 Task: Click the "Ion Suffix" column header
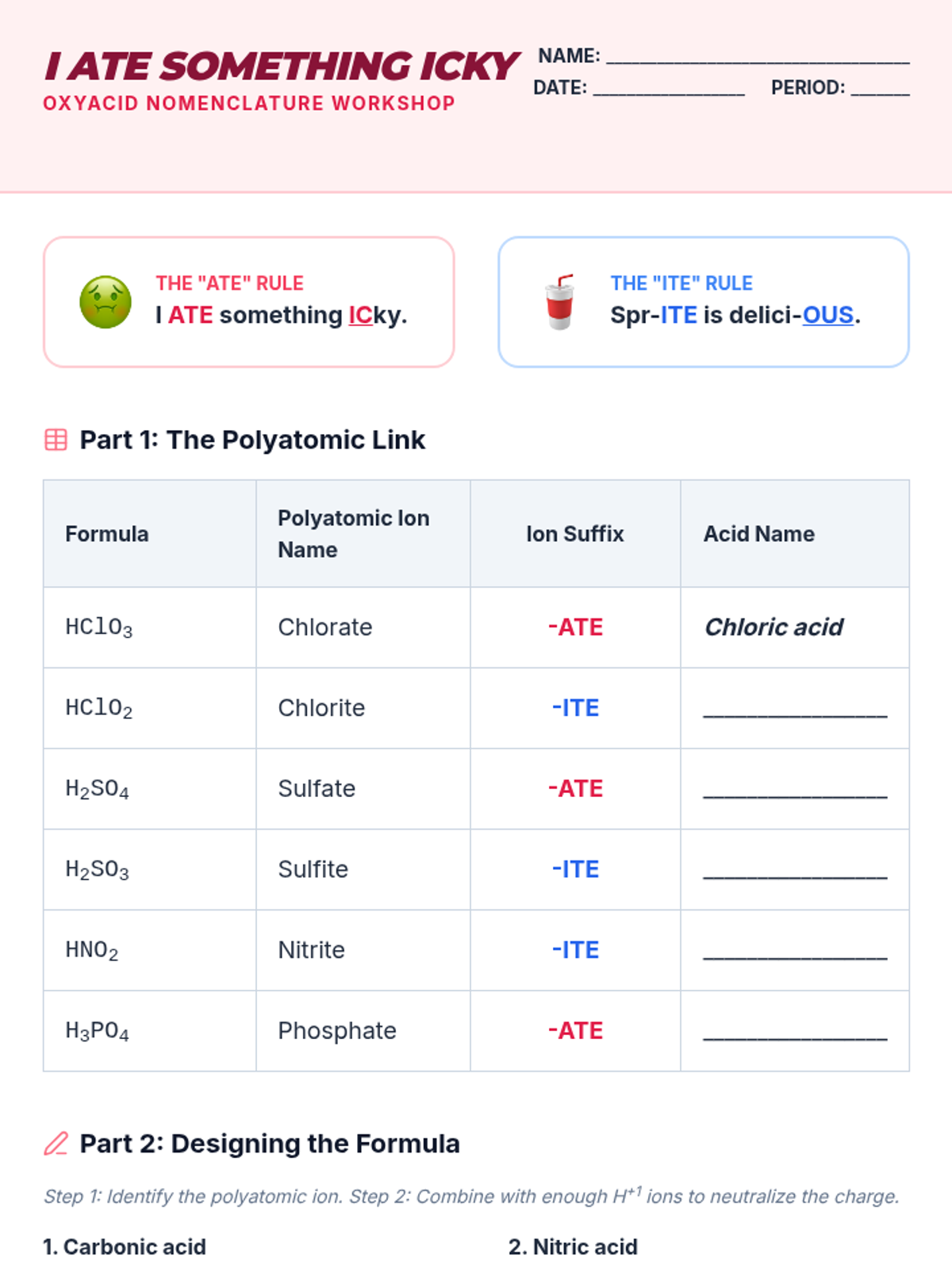[575, 534]
